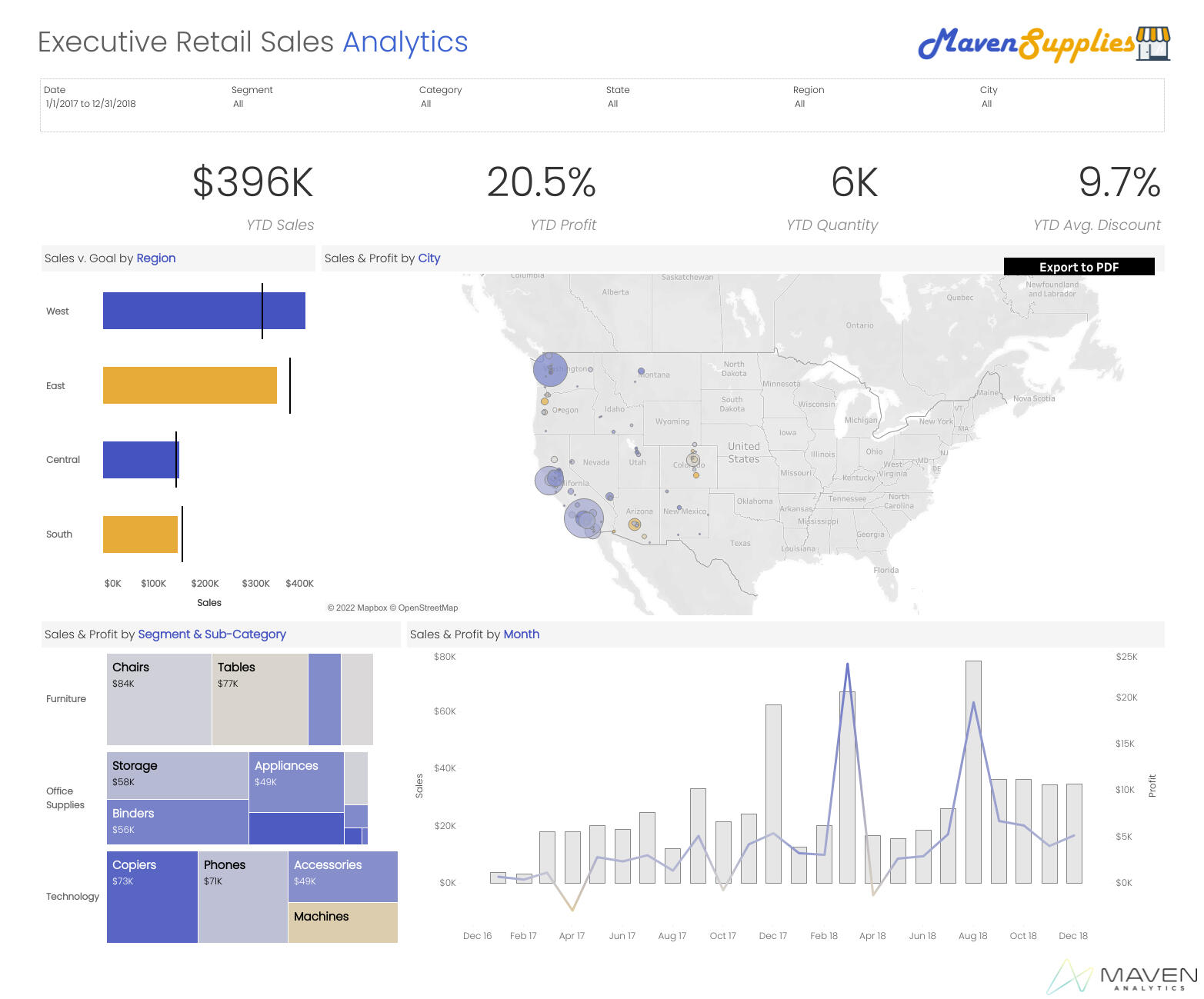This screenshot has width=1204, height=999.
Task: Click the Machines tile in Technology
Action: click(x=342, y=923)
